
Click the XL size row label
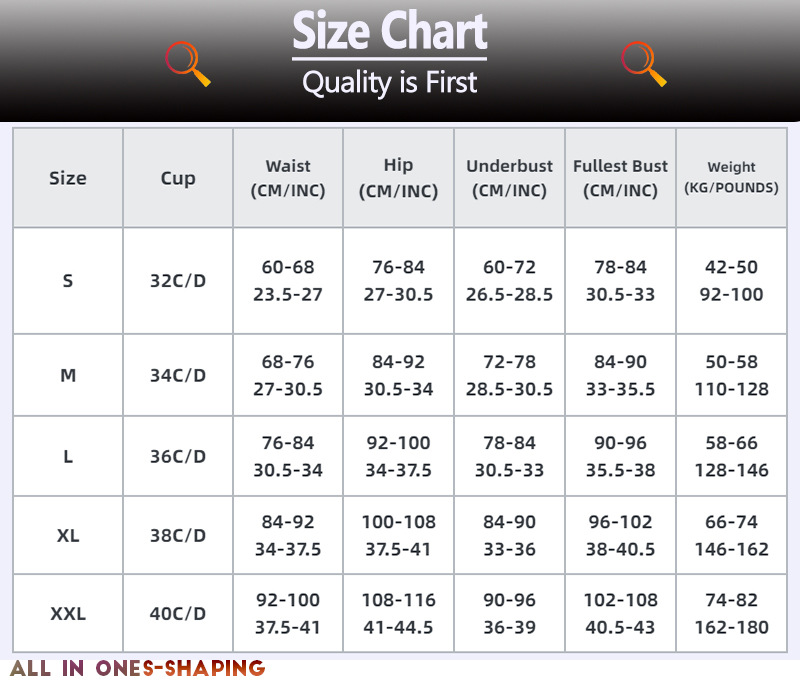tap(68, 535)
